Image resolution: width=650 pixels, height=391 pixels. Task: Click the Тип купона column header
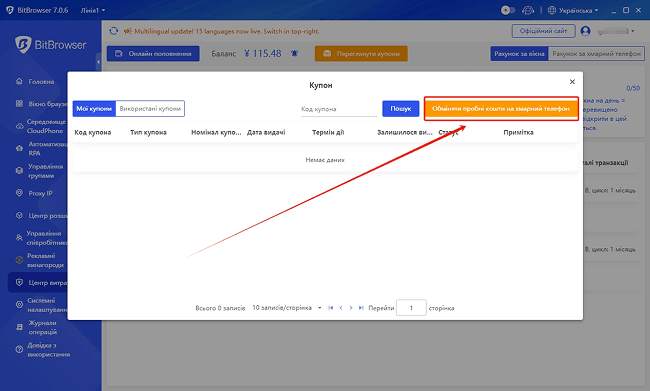click(x=148, y=132)
